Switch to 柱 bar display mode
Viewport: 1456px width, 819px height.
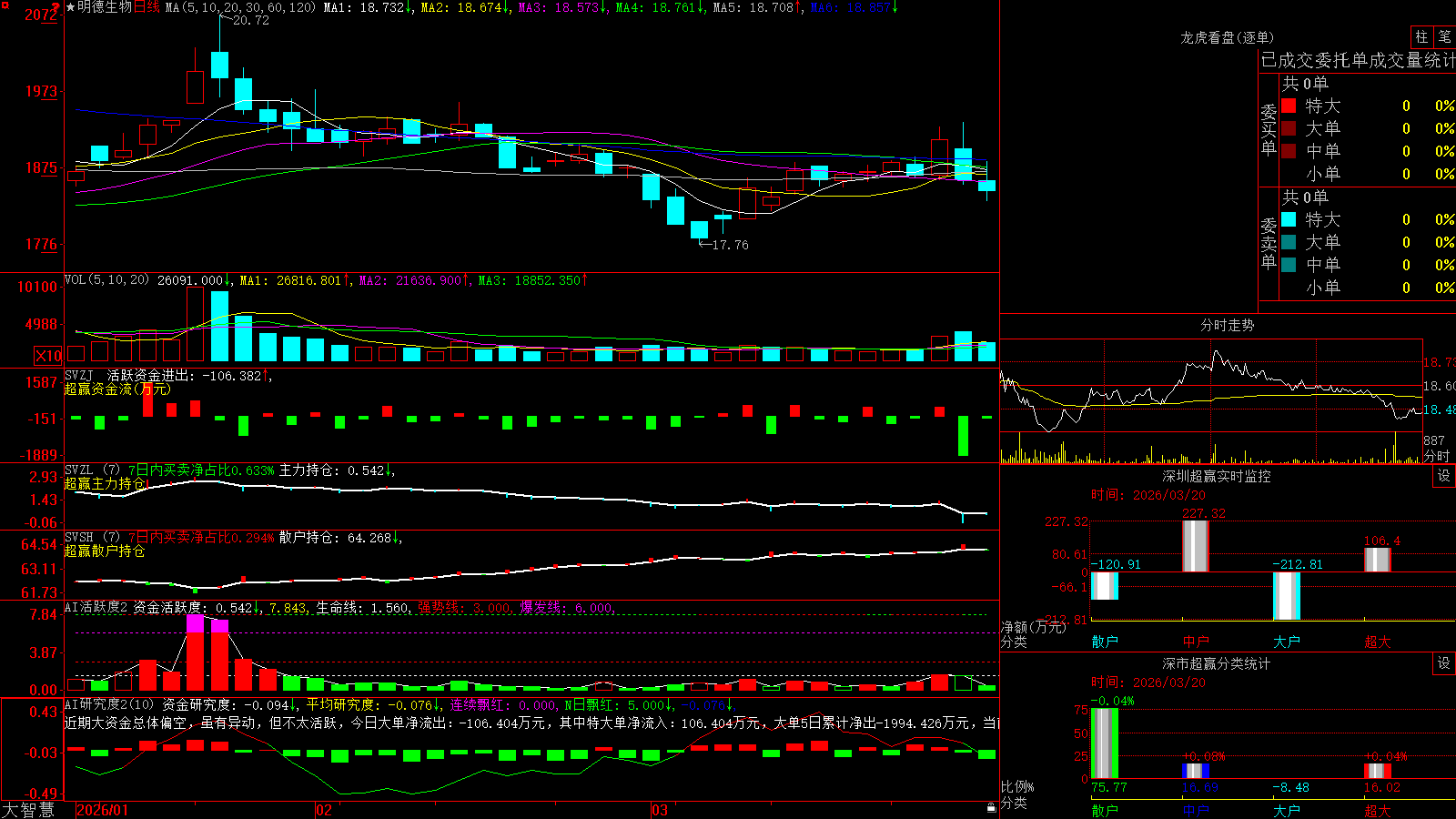pyautogui.click(x=1421, y=36)
